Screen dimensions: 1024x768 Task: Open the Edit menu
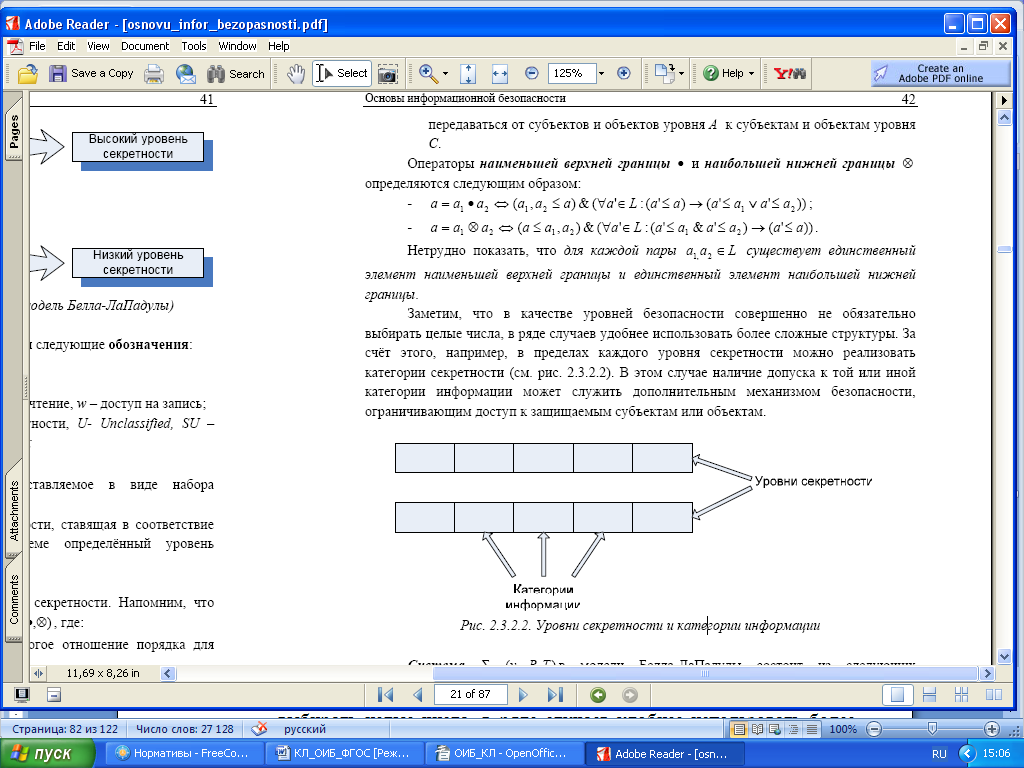(x=66, y=46)
